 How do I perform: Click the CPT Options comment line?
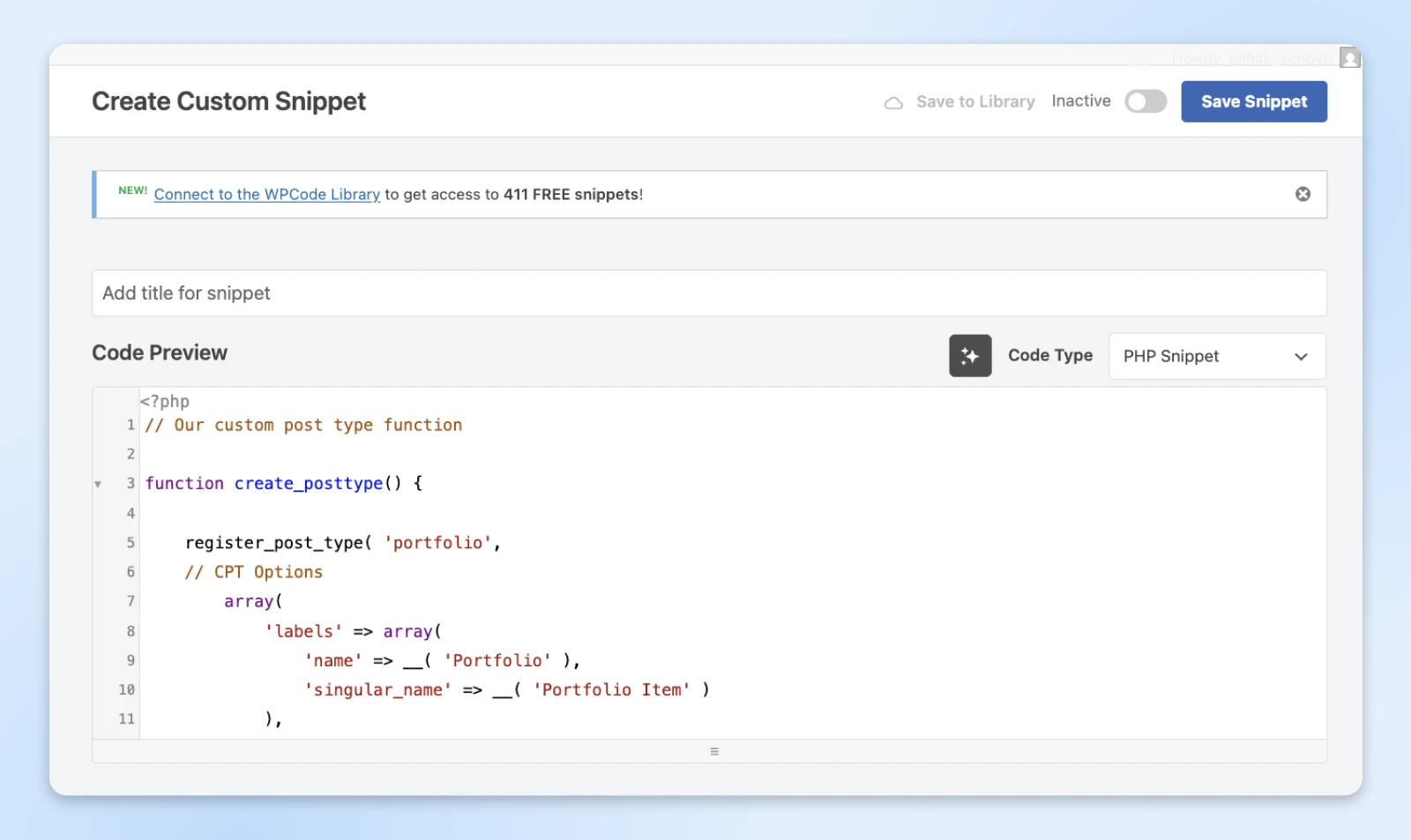(254, 572)
